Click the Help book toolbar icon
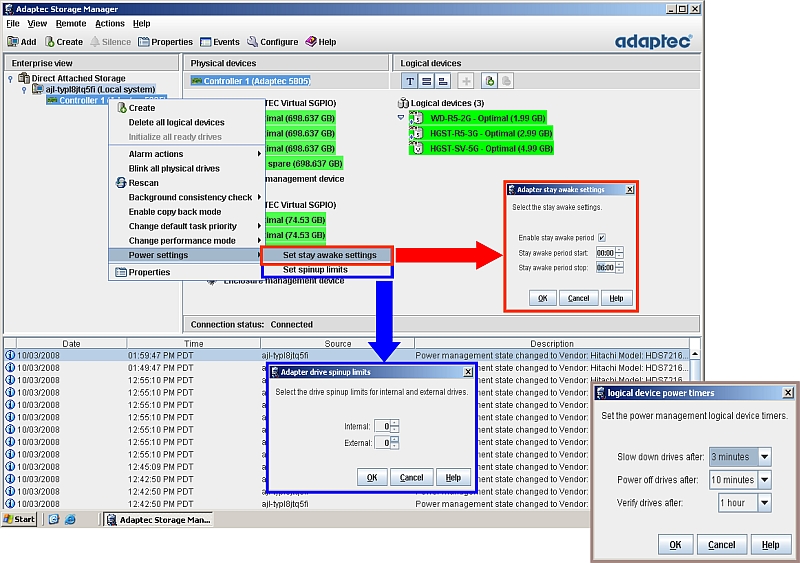The width and height of the screenshot is (800, 563). (x=311, y=42)
